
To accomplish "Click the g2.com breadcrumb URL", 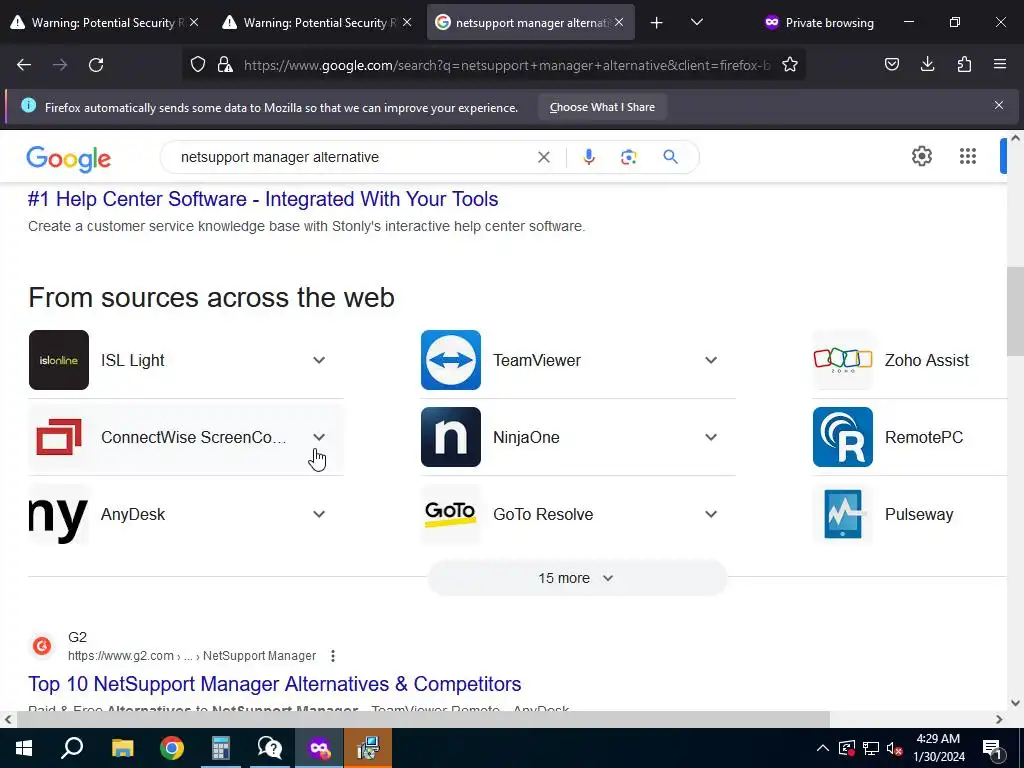I will click(192, 656).
